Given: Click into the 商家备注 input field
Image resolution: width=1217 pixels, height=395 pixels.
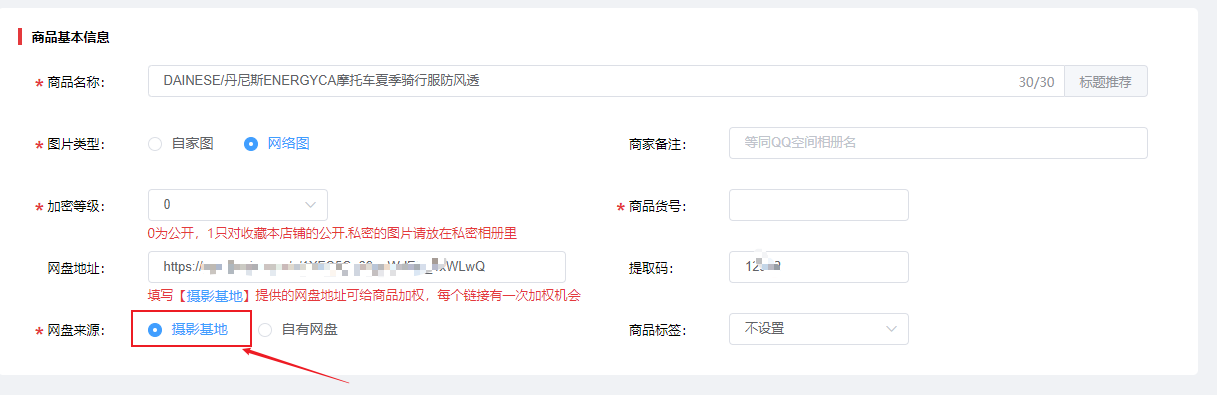Looking at the screenshot, I should point(938,143).
